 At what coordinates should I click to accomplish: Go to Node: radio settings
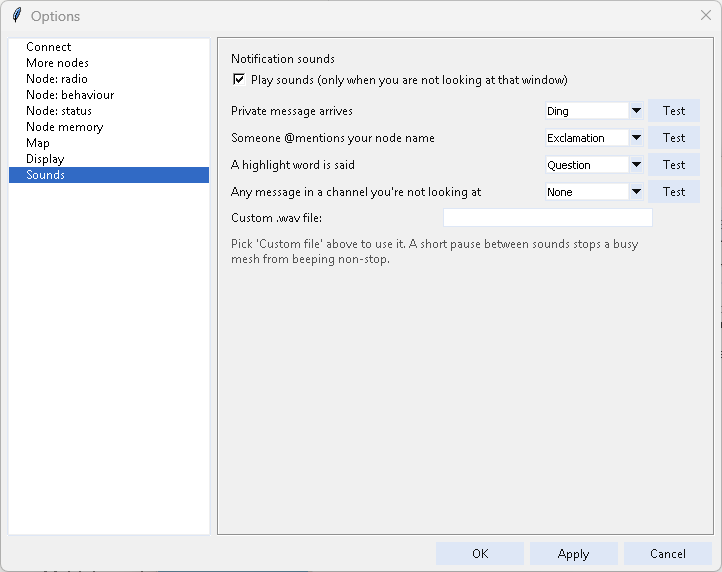(x=109, y=79)
